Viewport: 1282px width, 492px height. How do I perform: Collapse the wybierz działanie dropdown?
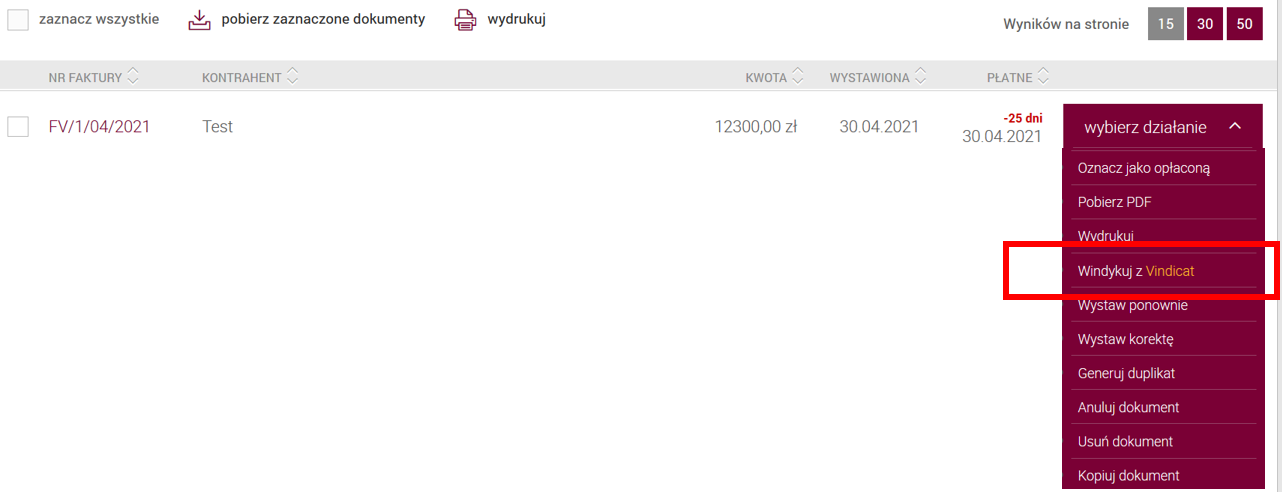click(x=1163, y=127)
